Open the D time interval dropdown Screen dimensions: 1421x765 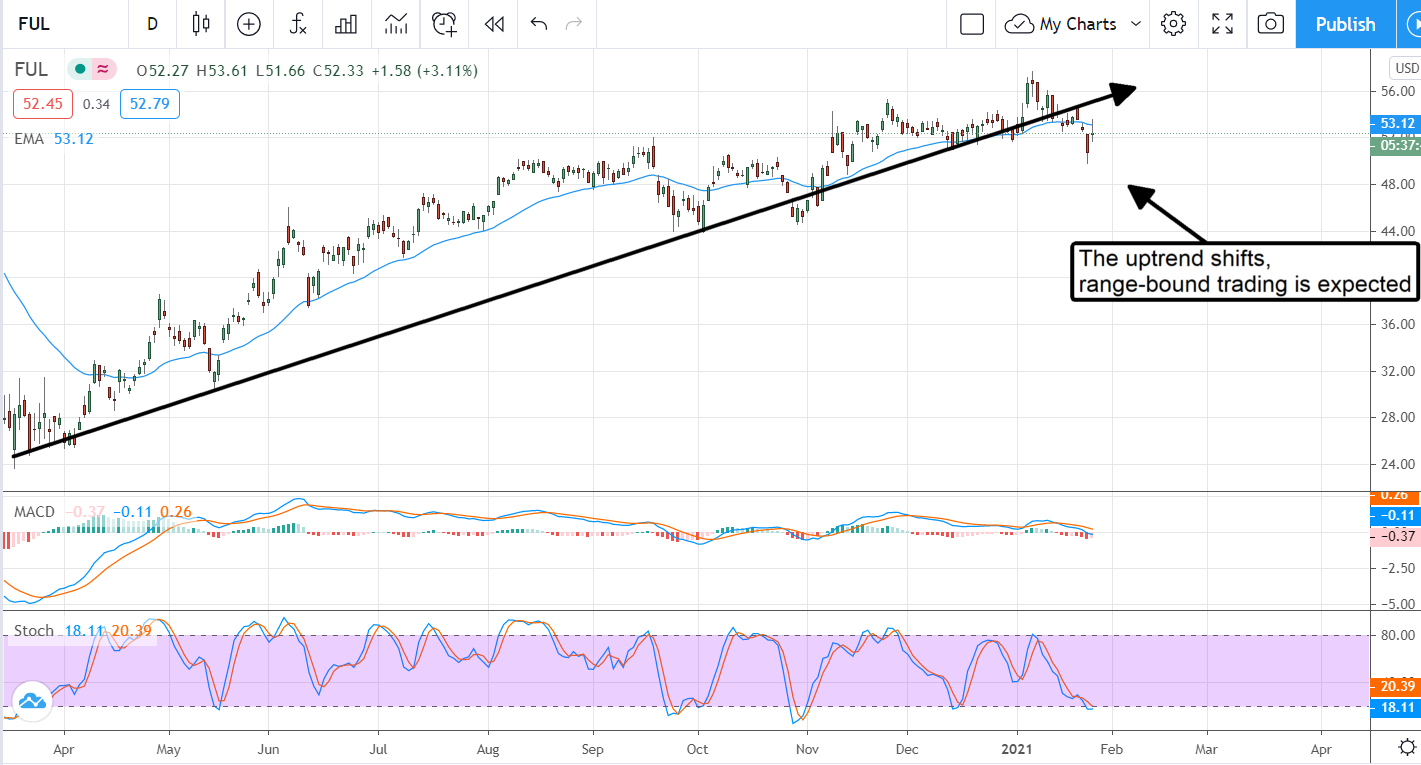[x=152, y=24]
